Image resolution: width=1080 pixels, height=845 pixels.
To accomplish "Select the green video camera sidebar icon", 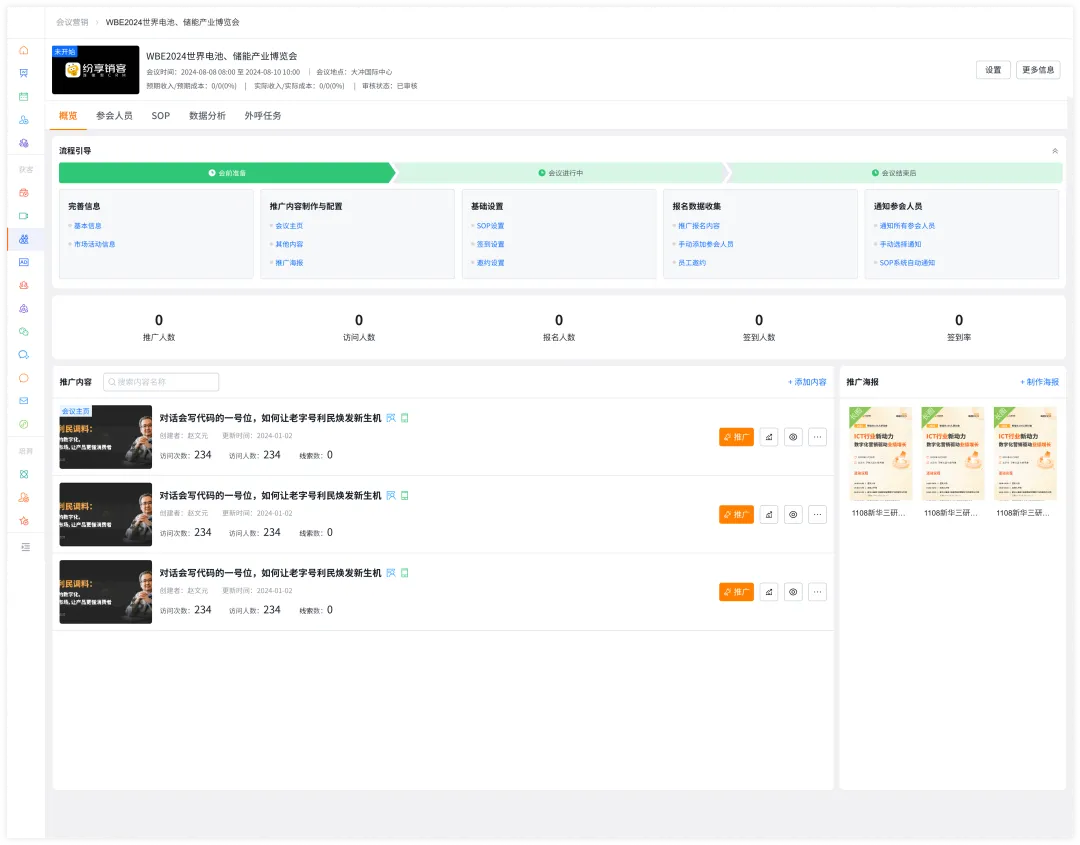I will 23,216.
